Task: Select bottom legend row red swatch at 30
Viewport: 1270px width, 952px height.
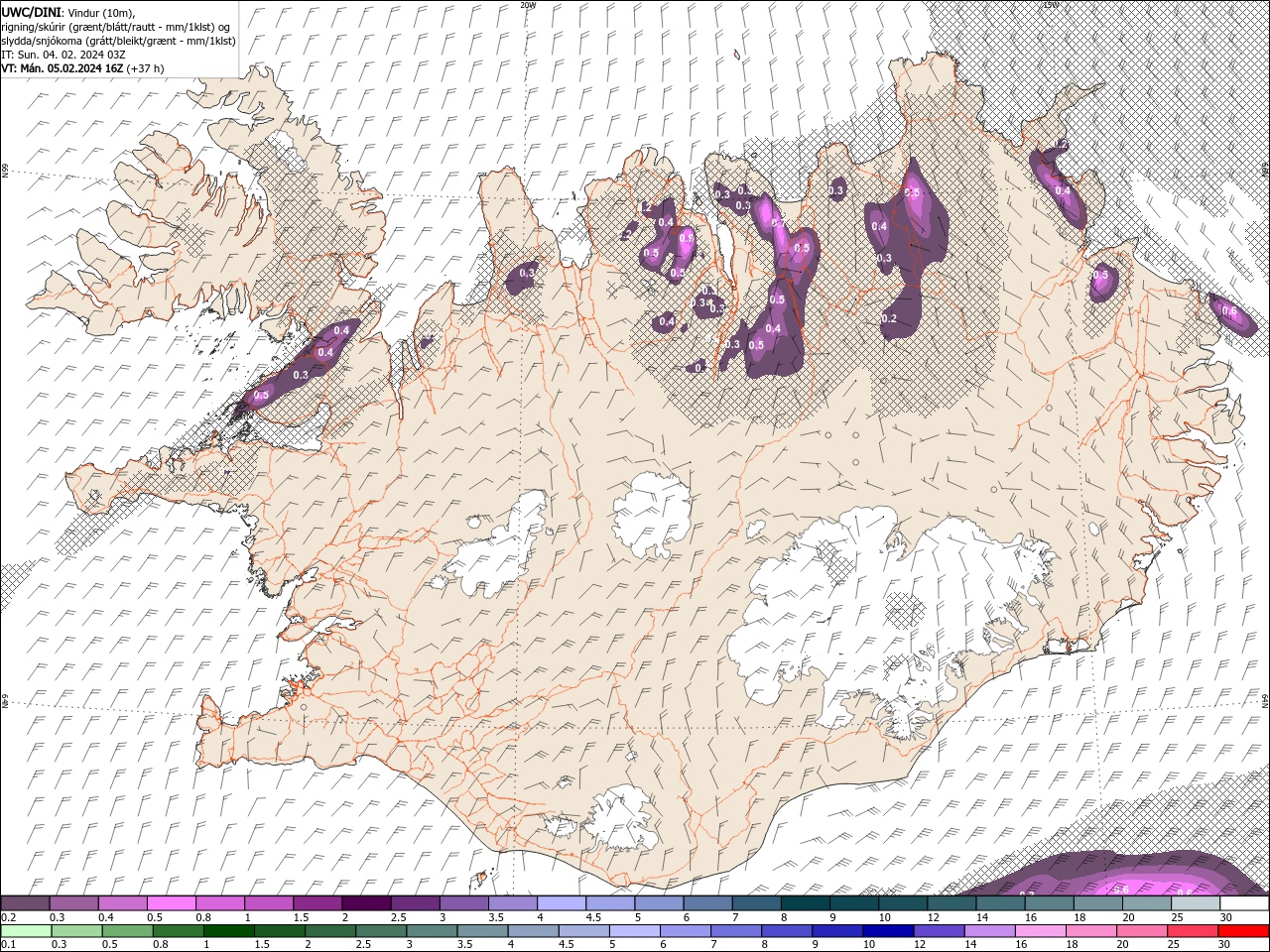Action: [x=1244, y=931]
